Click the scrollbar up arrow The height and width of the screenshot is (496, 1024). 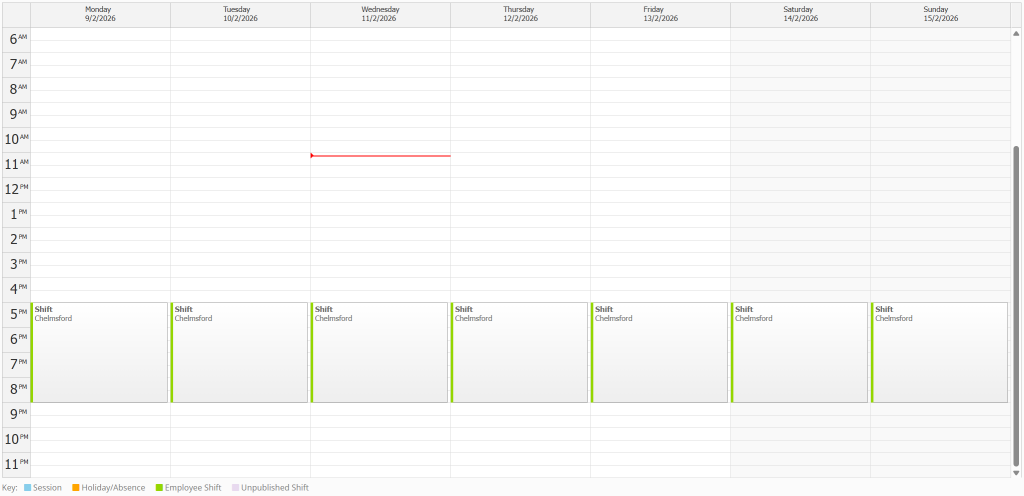[x=1017, y=34]
